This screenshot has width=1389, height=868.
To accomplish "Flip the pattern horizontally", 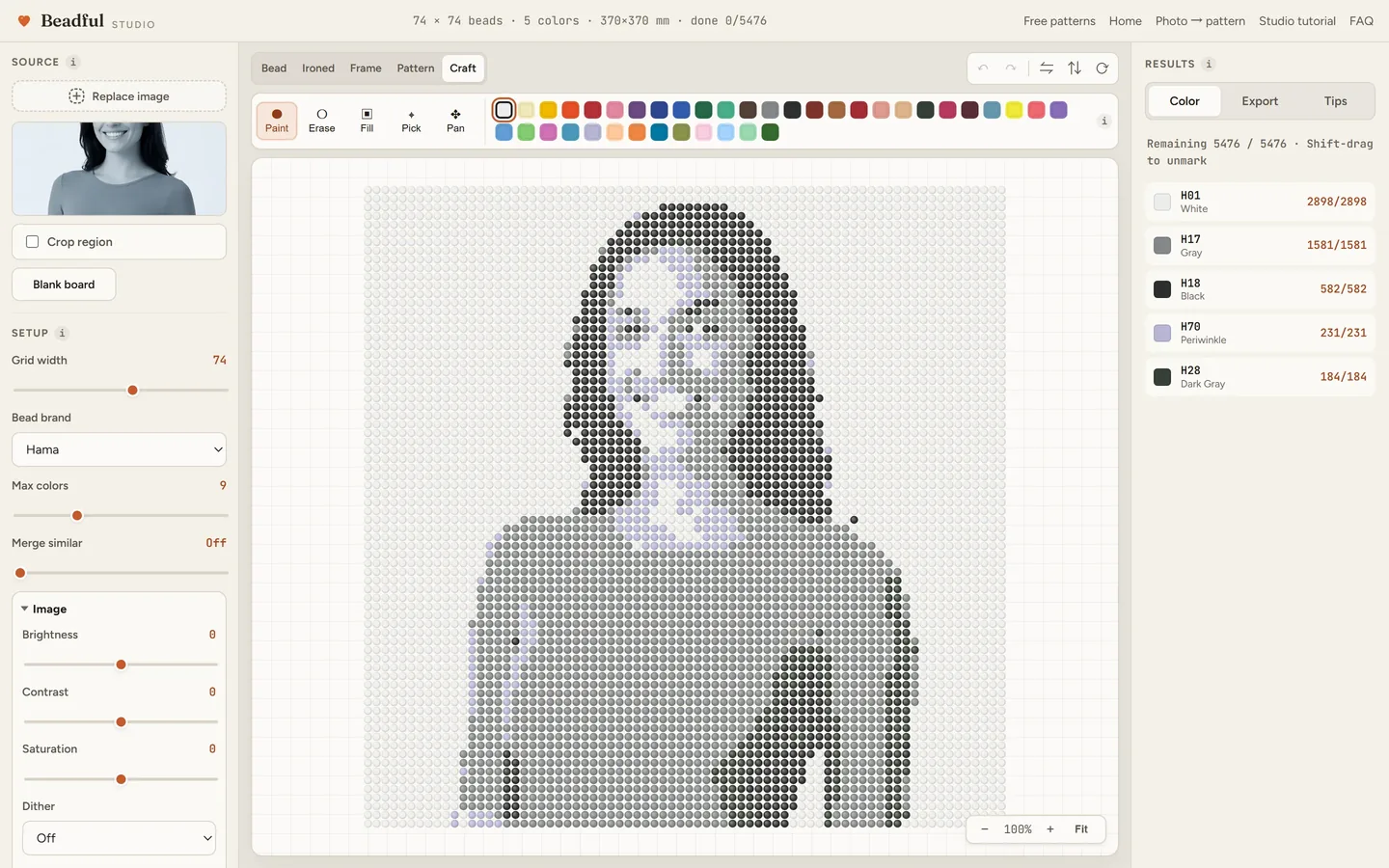I will point(1047,68).
